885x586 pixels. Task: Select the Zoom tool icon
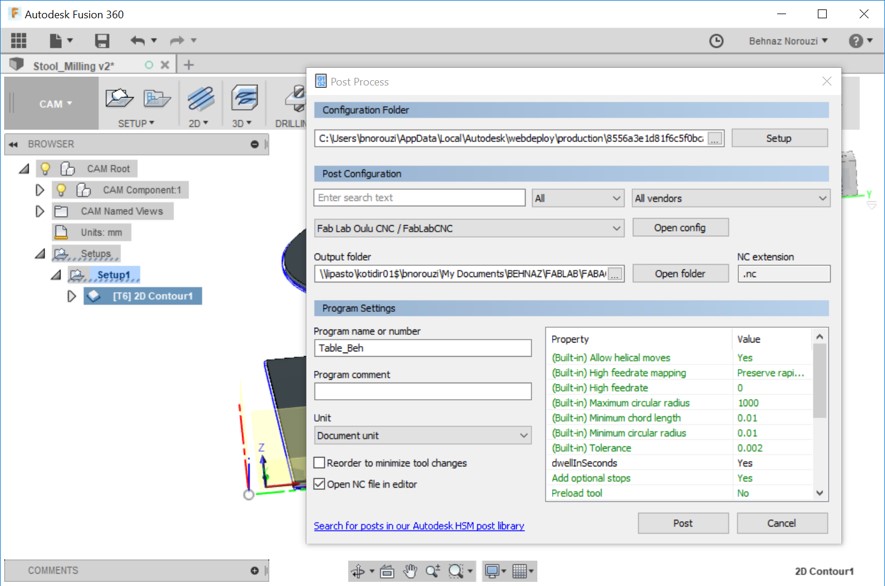pyautogui.click(x=433, y=571)
